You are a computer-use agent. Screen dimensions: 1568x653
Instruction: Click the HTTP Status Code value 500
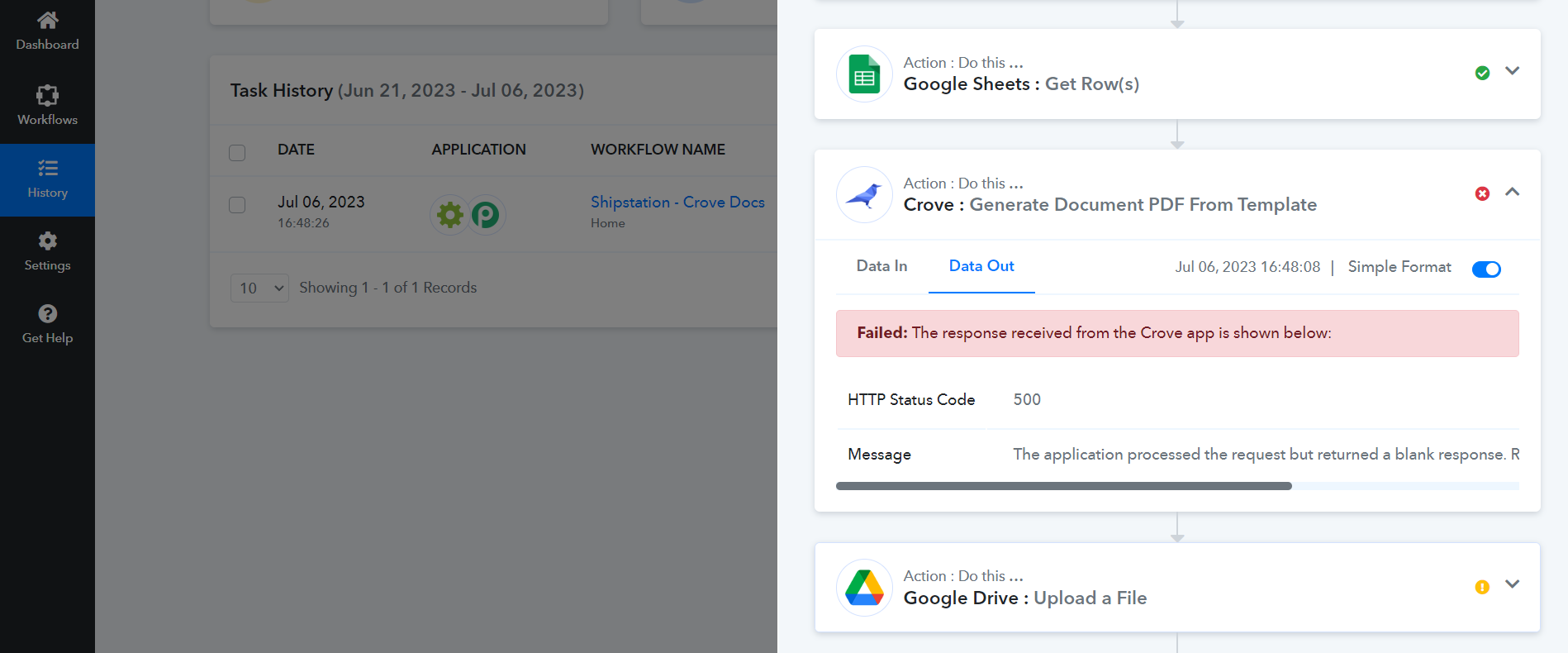pos(1027,400)
